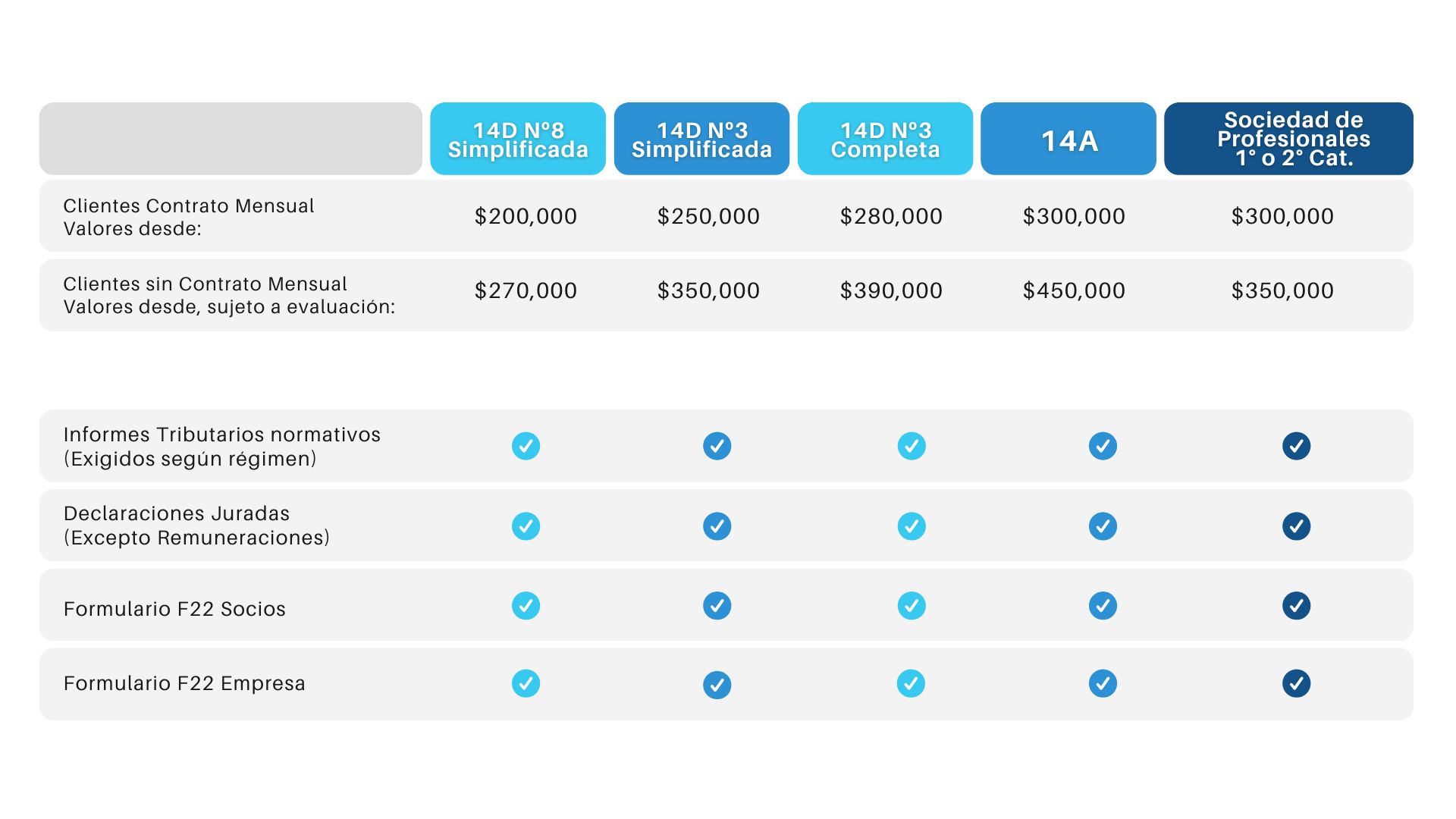Click Declaraciones Juradas checkmark under Sociedad de Profesionales

point(1296,526)
